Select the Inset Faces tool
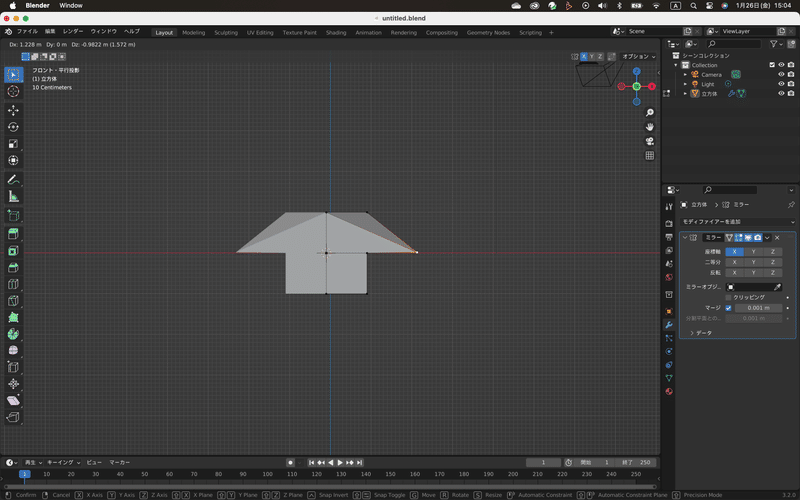This screenshot has width=800, height=500. coord(13,251)
